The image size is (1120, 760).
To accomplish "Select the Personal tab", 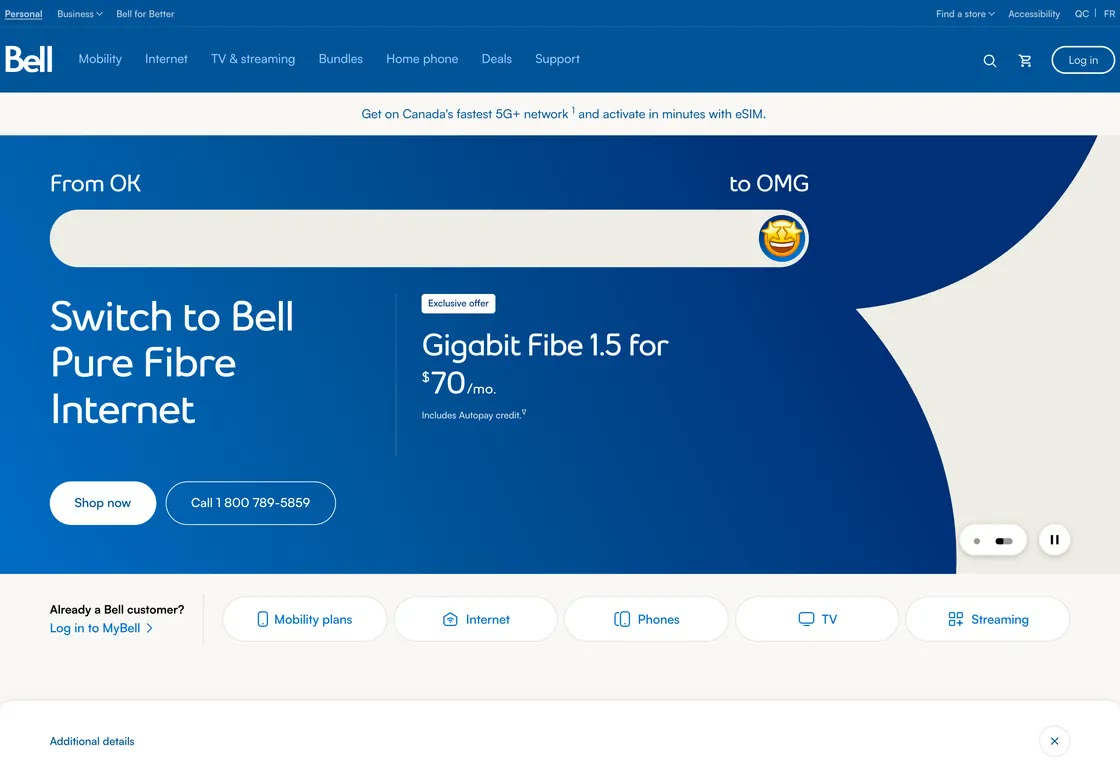I will (24, 14).
